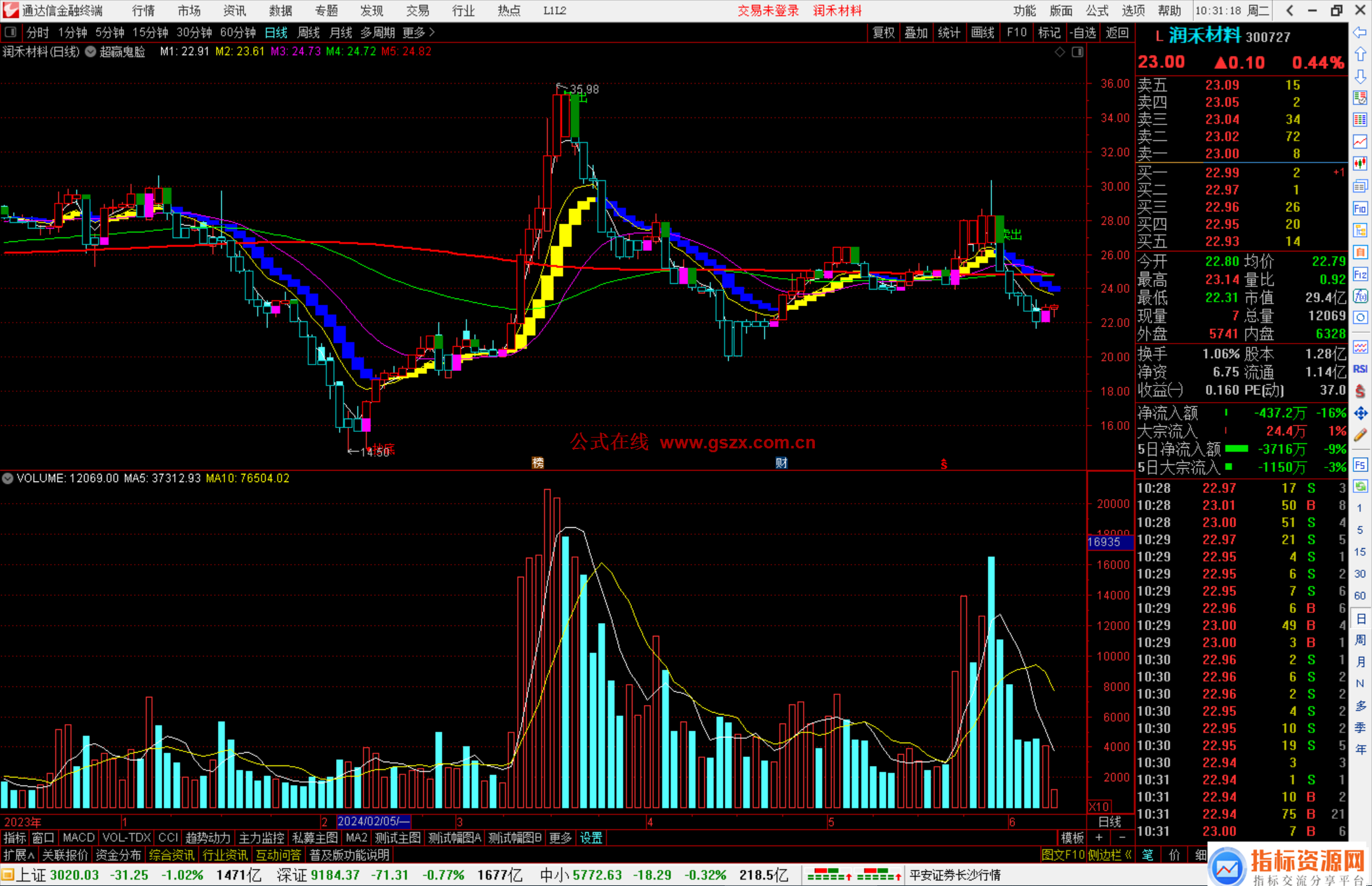The image size is (1372, 886).
Task: Toggle the 笔 tick view button
Action: [x=1147, y=855]
